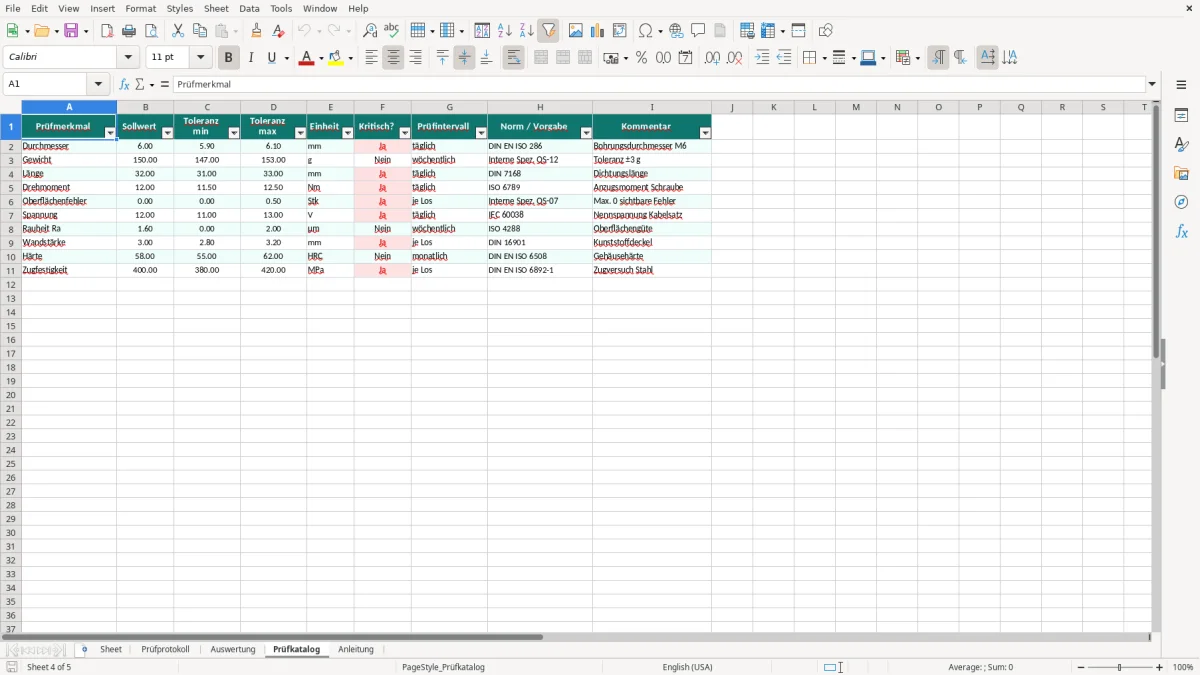Open the Font Name dropdown
The width and height of the screenshot is (1200, 675).
click(x=128, y=58)
